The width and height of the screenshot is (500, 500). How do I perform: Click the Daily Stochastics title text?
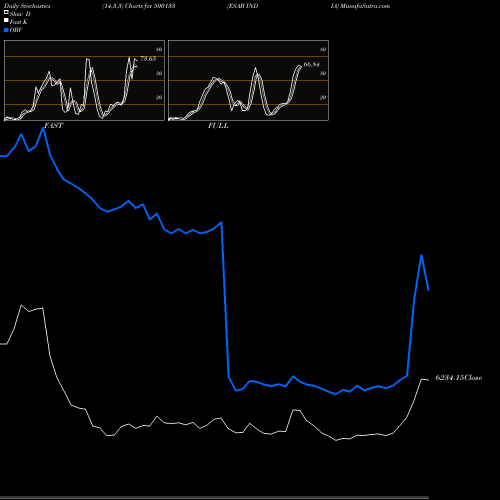coord(27,6)
